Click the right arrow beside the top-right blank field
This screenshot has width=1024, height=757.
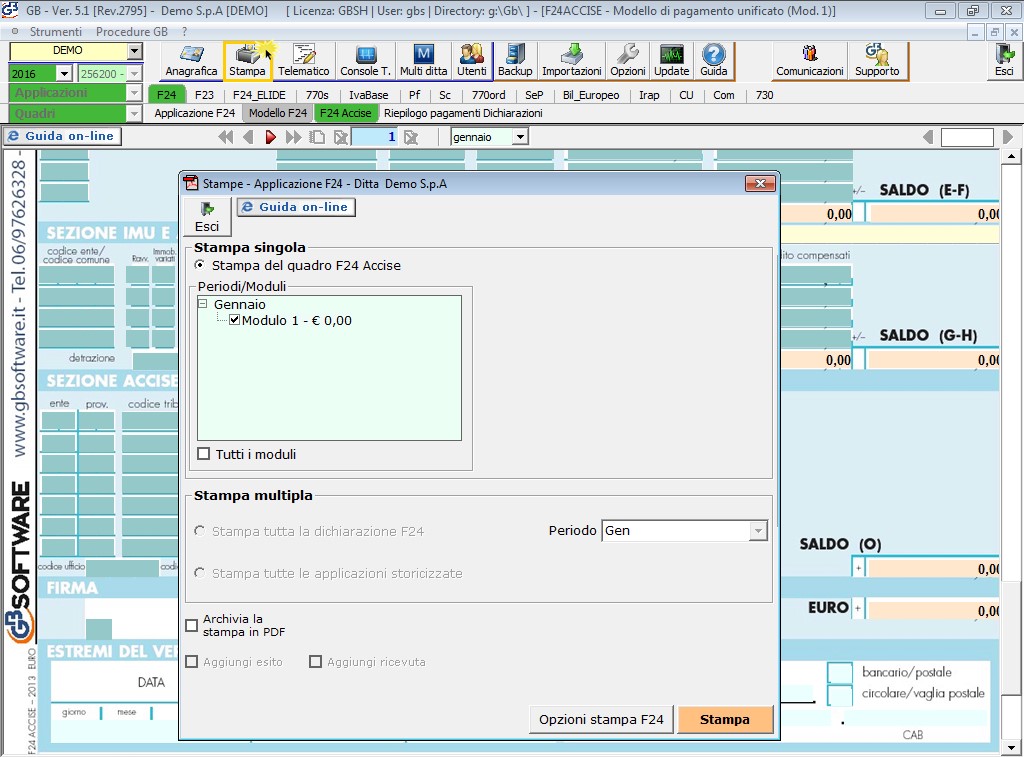coord(1008,137)
